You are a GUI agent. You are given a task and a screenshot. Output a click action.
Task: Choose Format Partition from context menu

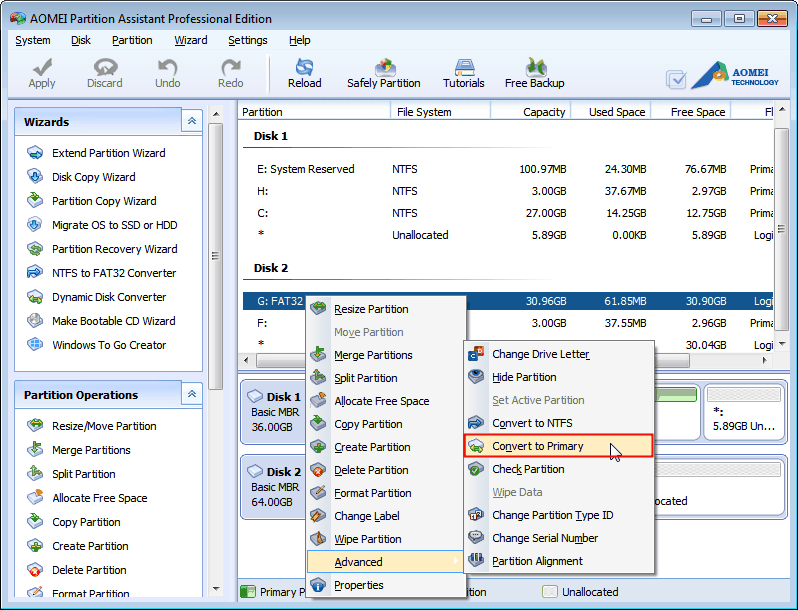coord(385,493)
